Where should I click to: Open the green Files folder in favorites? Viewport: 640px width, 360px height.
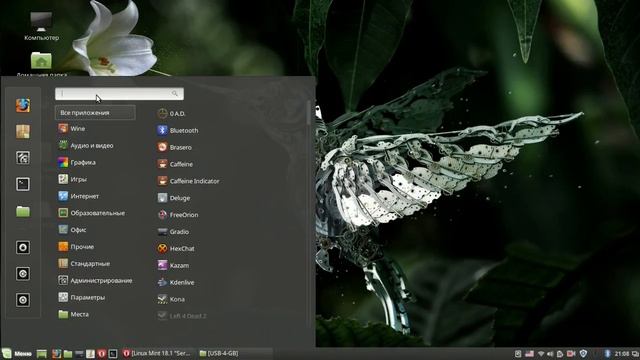23,211
